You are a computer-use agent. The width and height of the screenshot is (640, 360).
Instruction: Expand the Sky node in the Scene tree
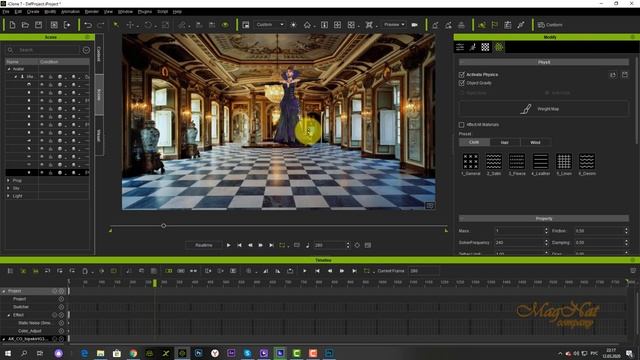[8, 188]
